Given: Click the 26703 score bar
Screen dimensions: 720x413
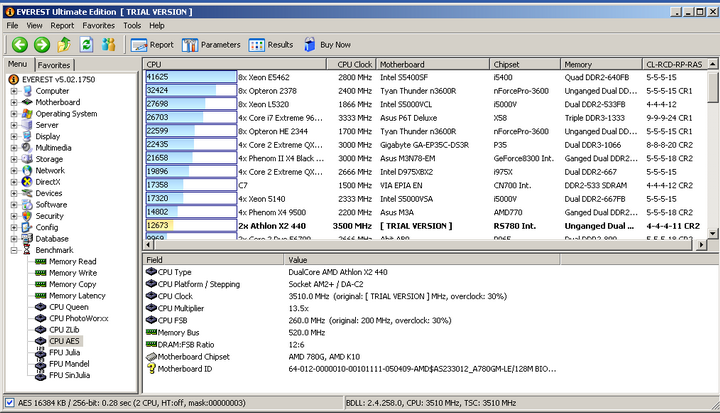Looking at the screenshot, I should [191, 118].
